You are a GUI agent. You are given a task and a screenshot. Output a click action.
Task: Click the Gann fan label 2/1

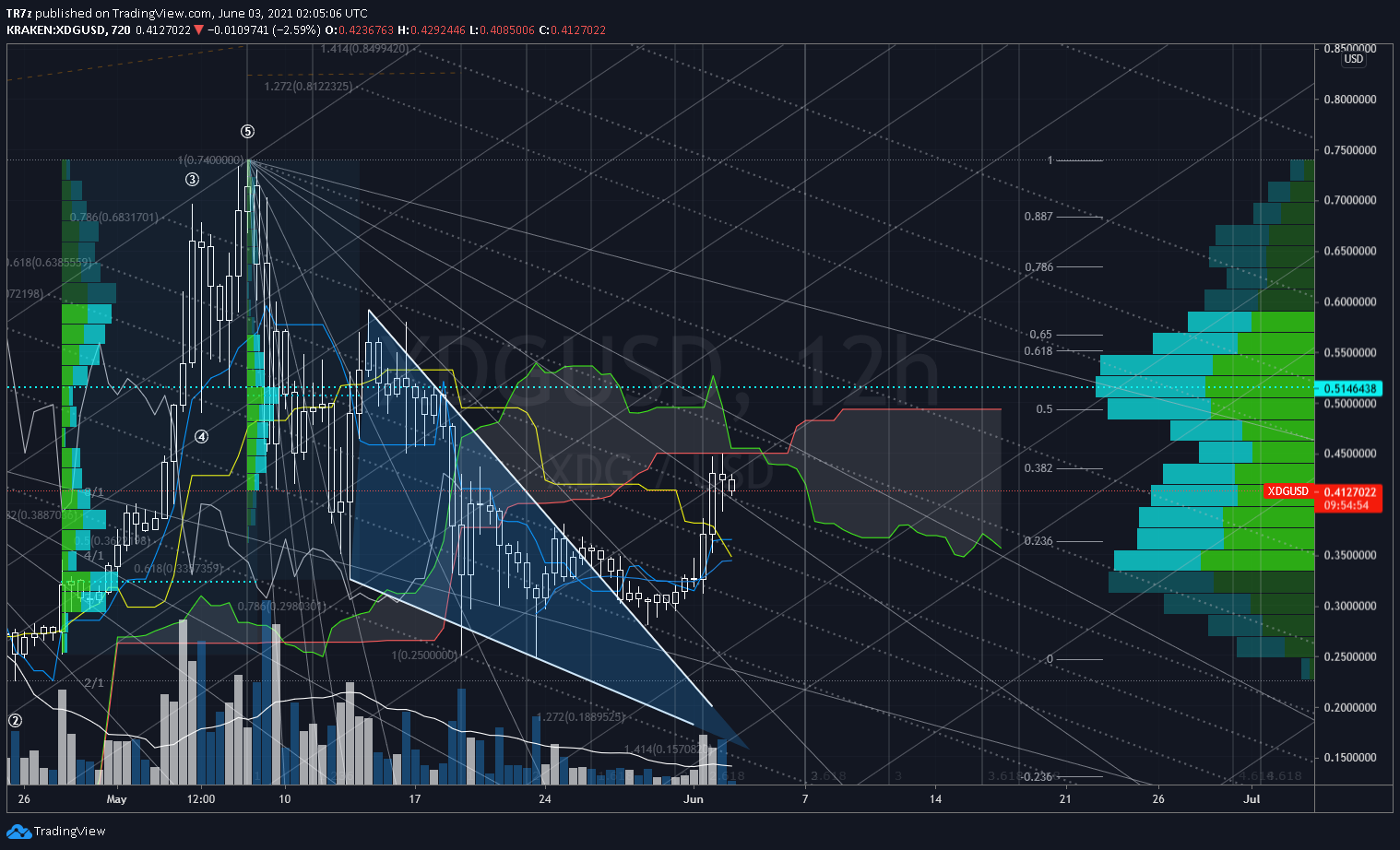94,683
